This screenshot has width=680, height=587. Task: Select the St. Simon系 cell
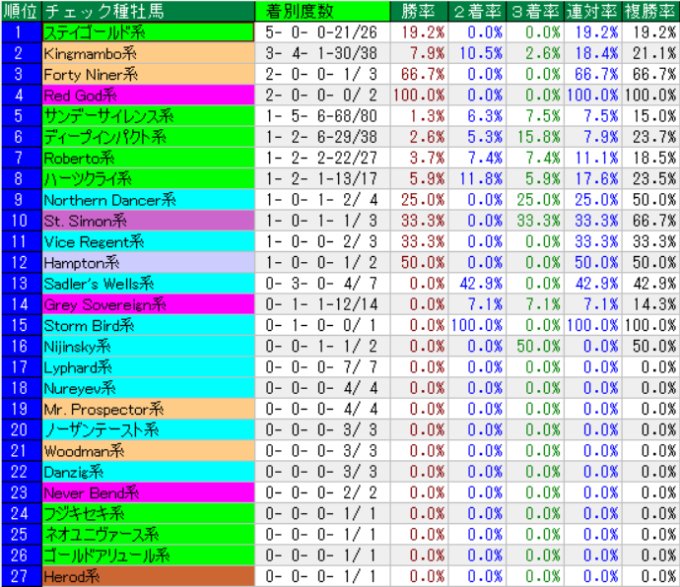(148, 221)
